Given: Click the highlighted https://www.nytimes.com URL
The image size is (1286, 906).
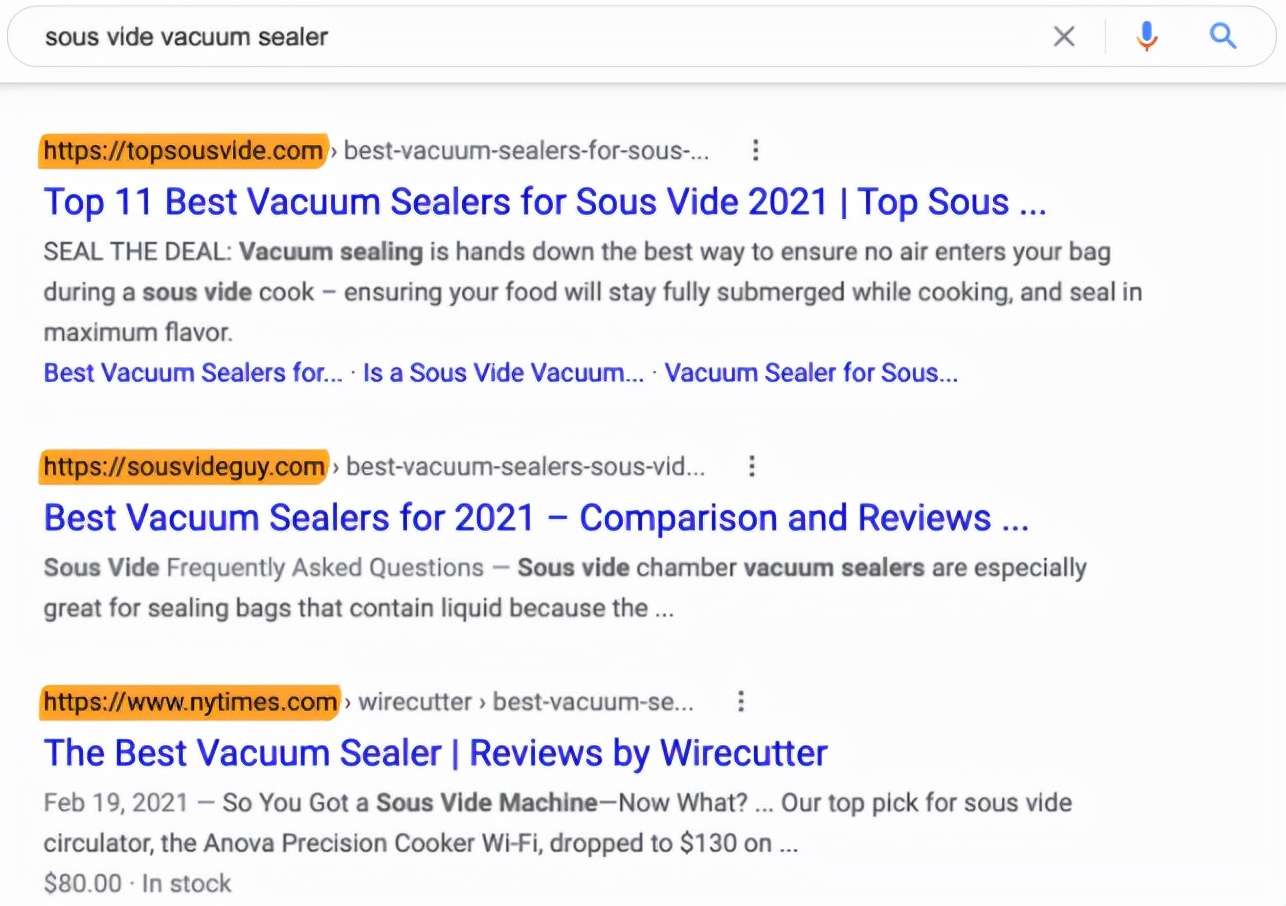Looking at the screenshot, I should [190, 702].
